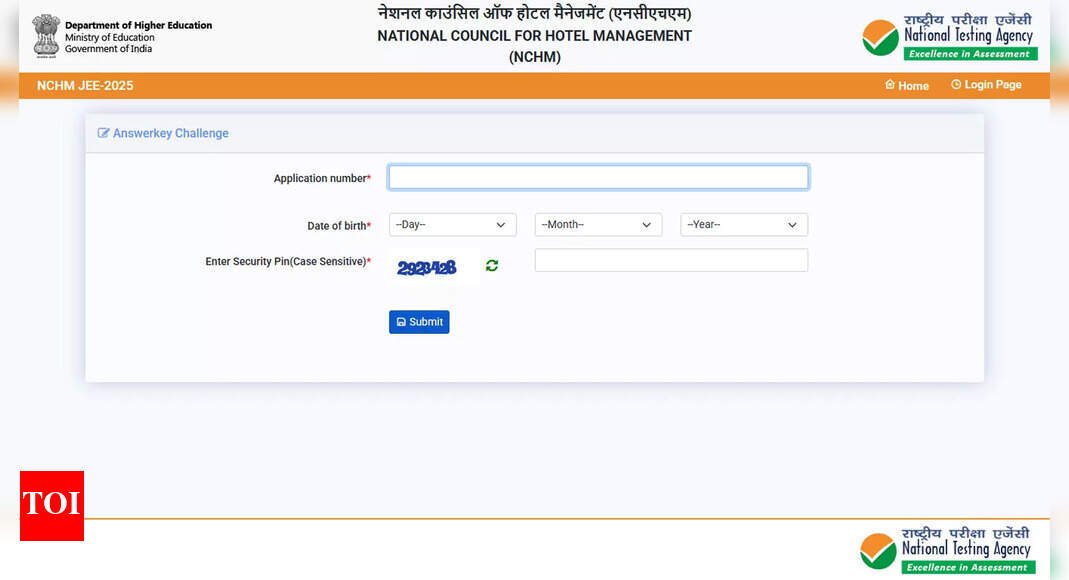Image resolution: width=1069 pixels, height=580 pixels.
Task: Open the Day dropdown for date of birth
Action: pyautogui.click(x=453, y=225)
